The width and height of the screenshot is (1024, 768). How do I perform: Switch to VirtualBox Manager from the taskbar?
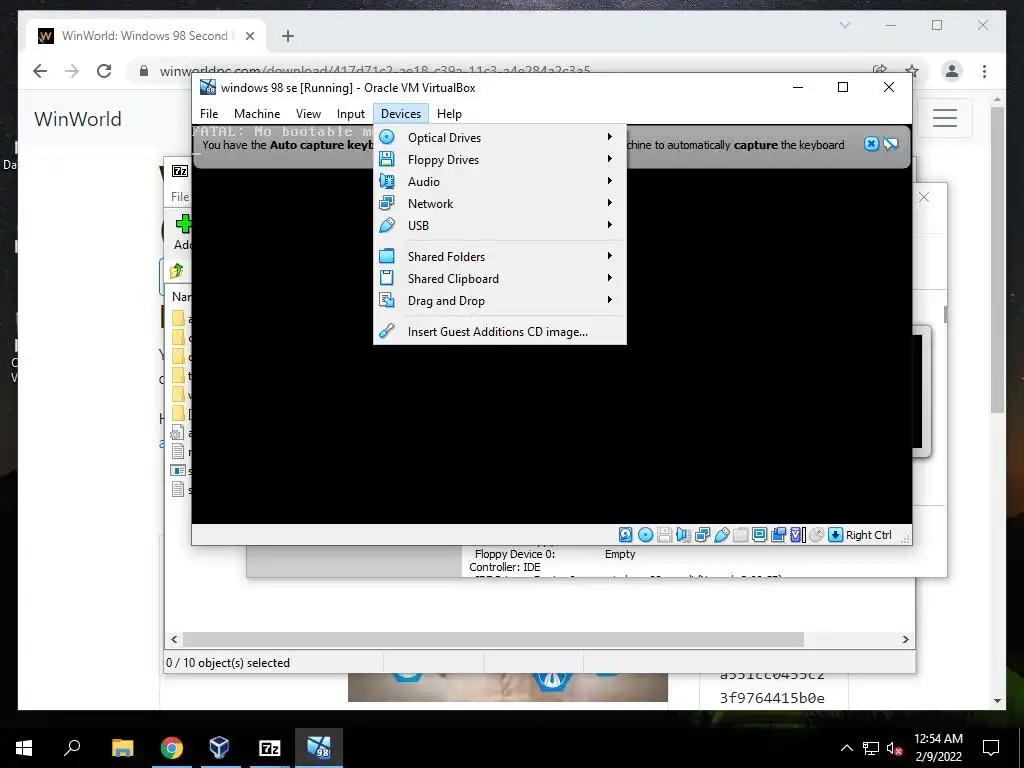tap(219, 748)
